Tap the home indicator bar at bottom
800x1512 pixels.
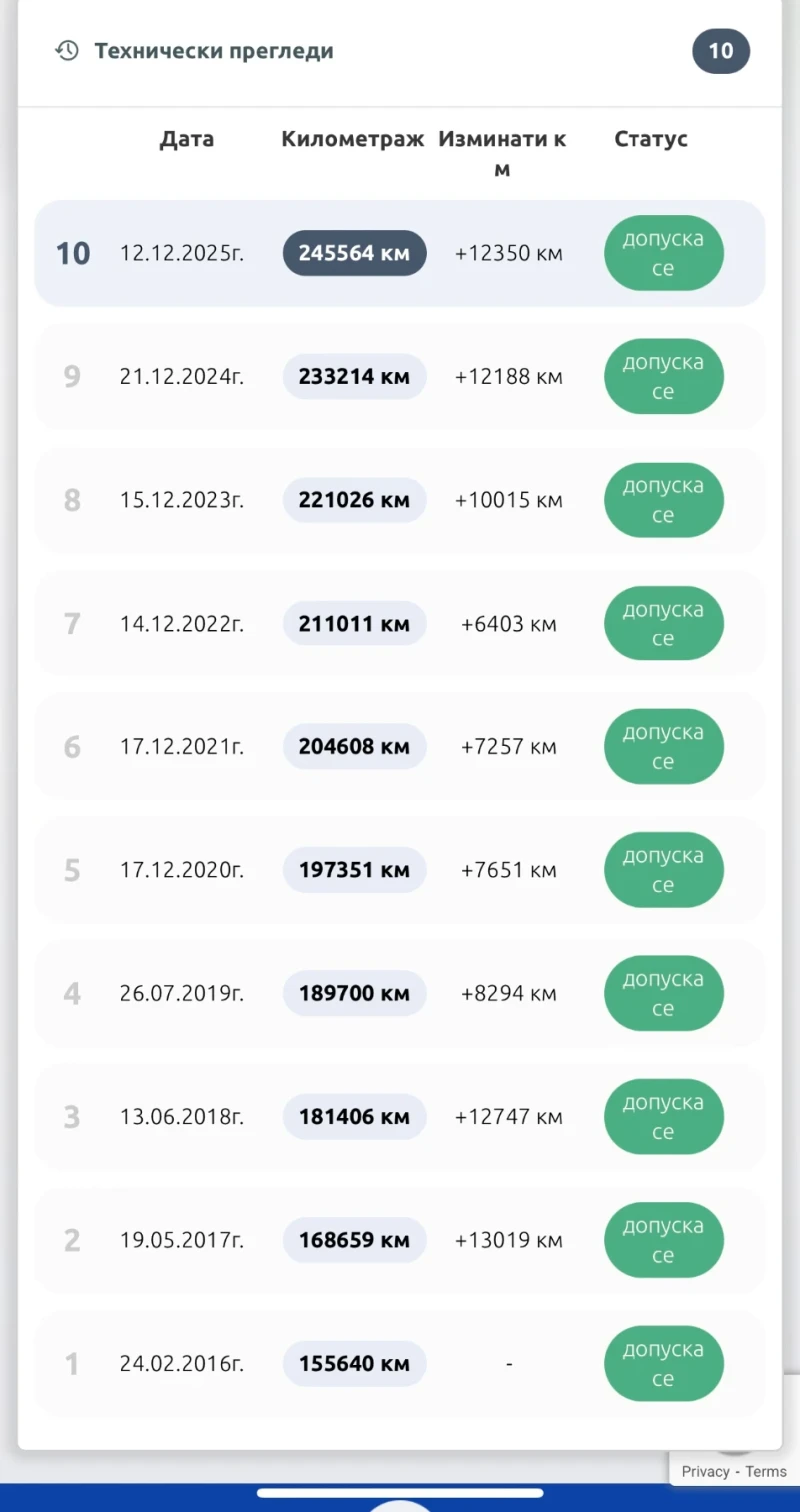point(400,1493)
